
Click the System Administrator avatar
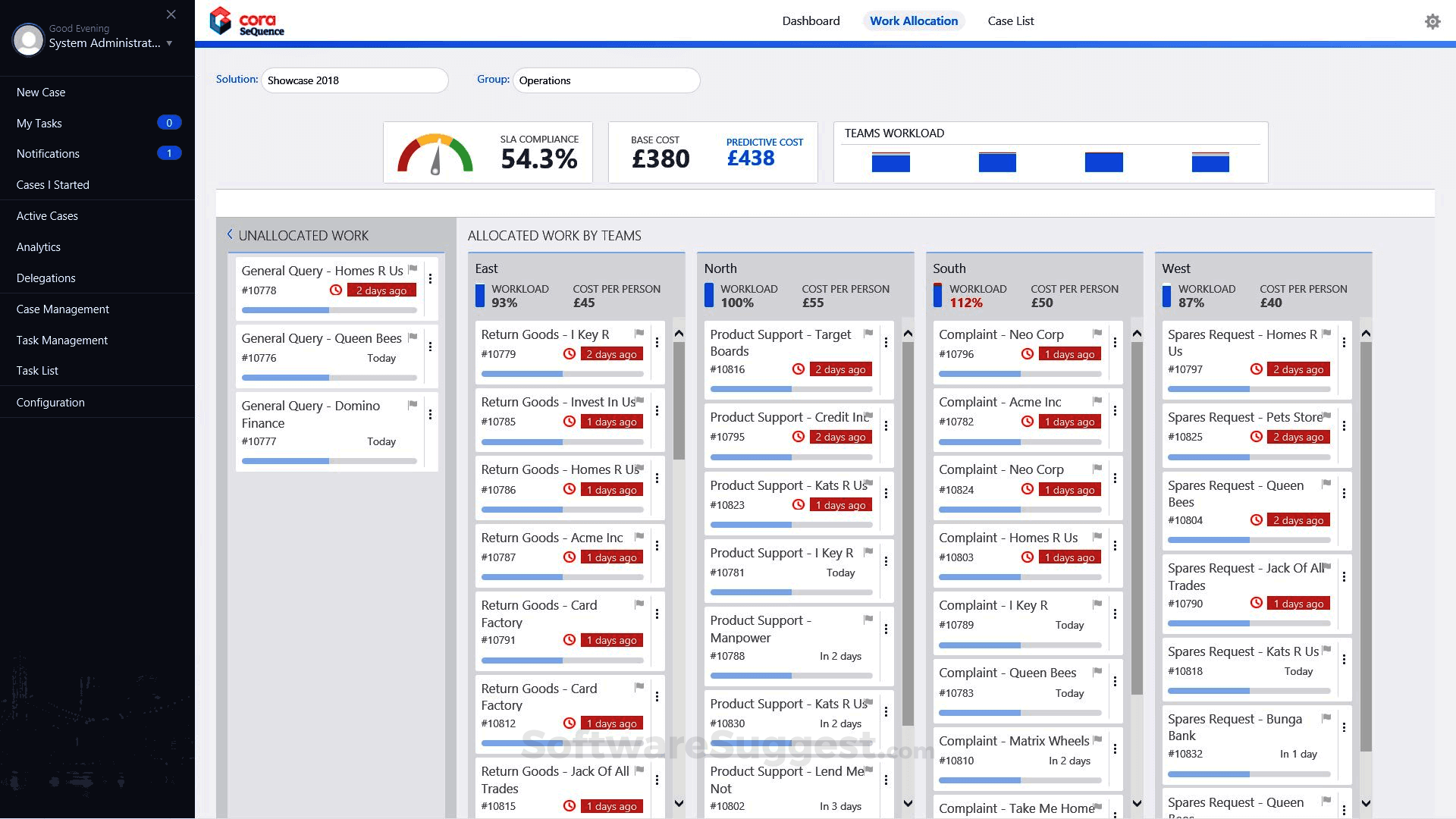tap(28, 39)
